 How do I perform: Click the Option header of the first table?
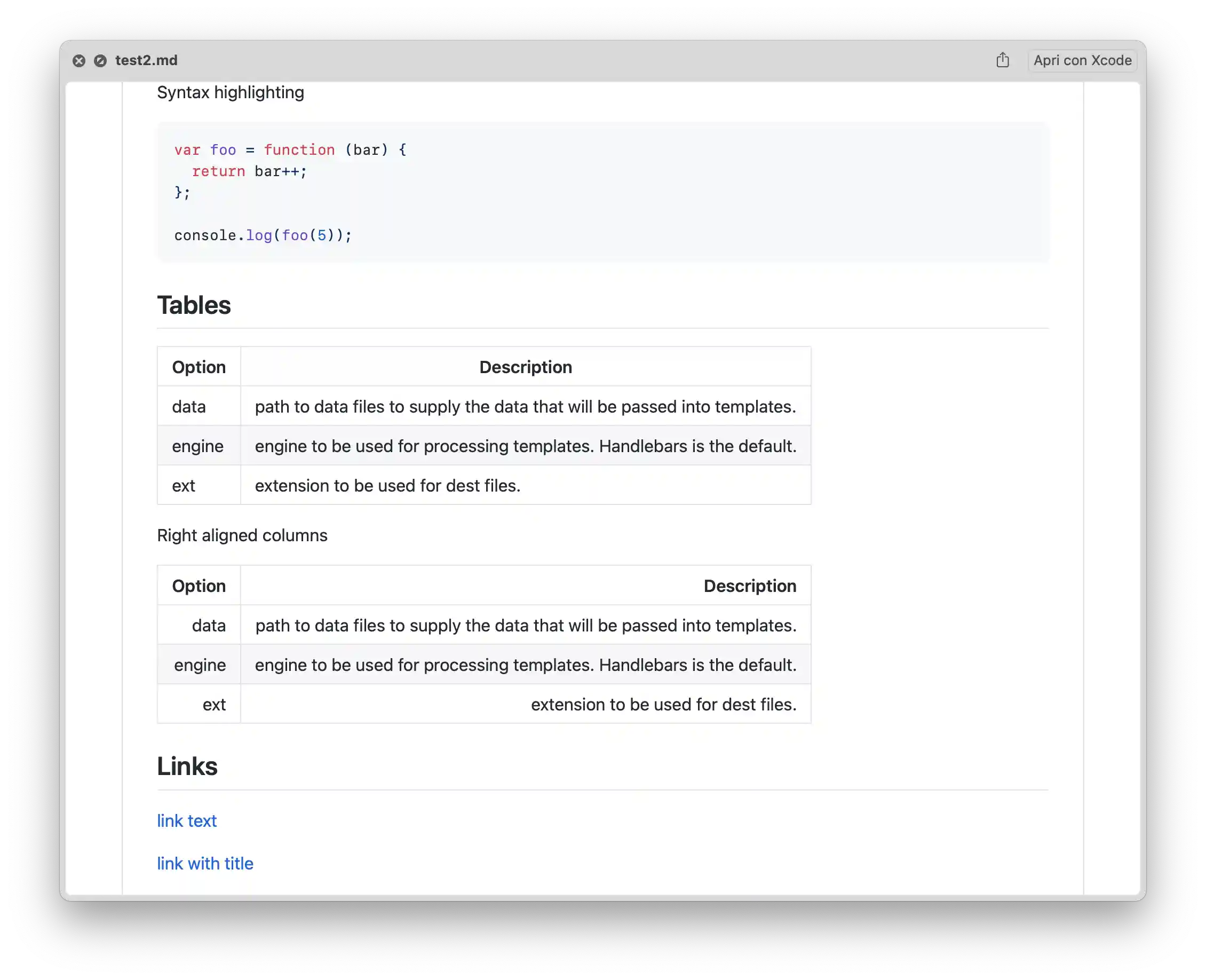[x=198, y=366]
